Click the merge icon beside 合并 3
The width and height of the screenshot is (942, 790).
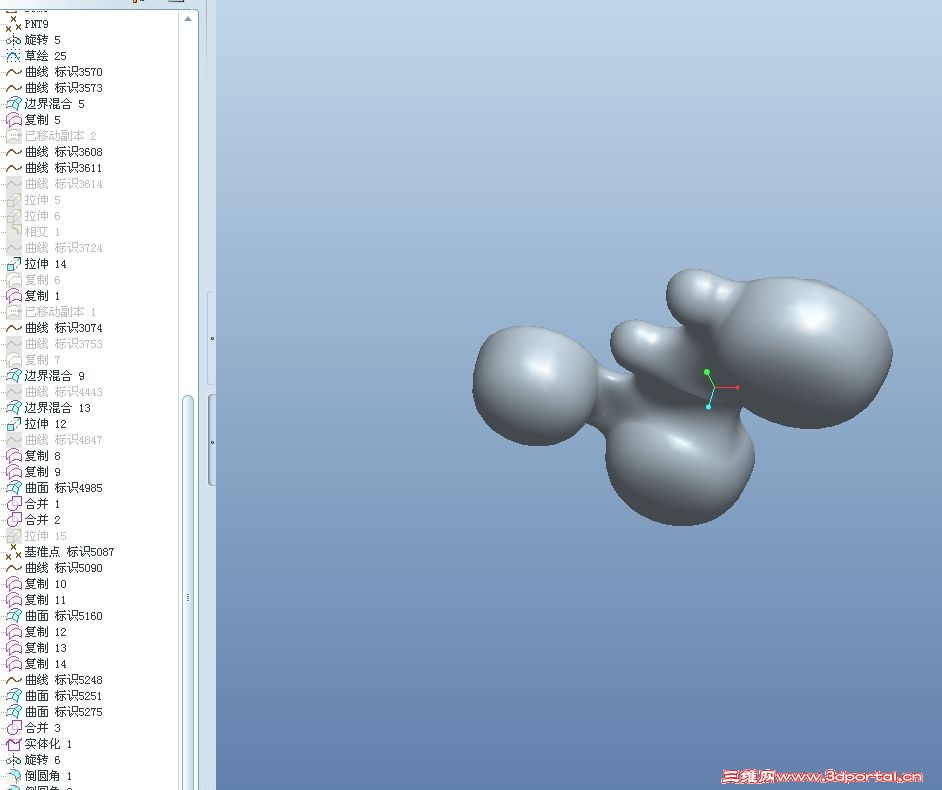click(13, 728)
